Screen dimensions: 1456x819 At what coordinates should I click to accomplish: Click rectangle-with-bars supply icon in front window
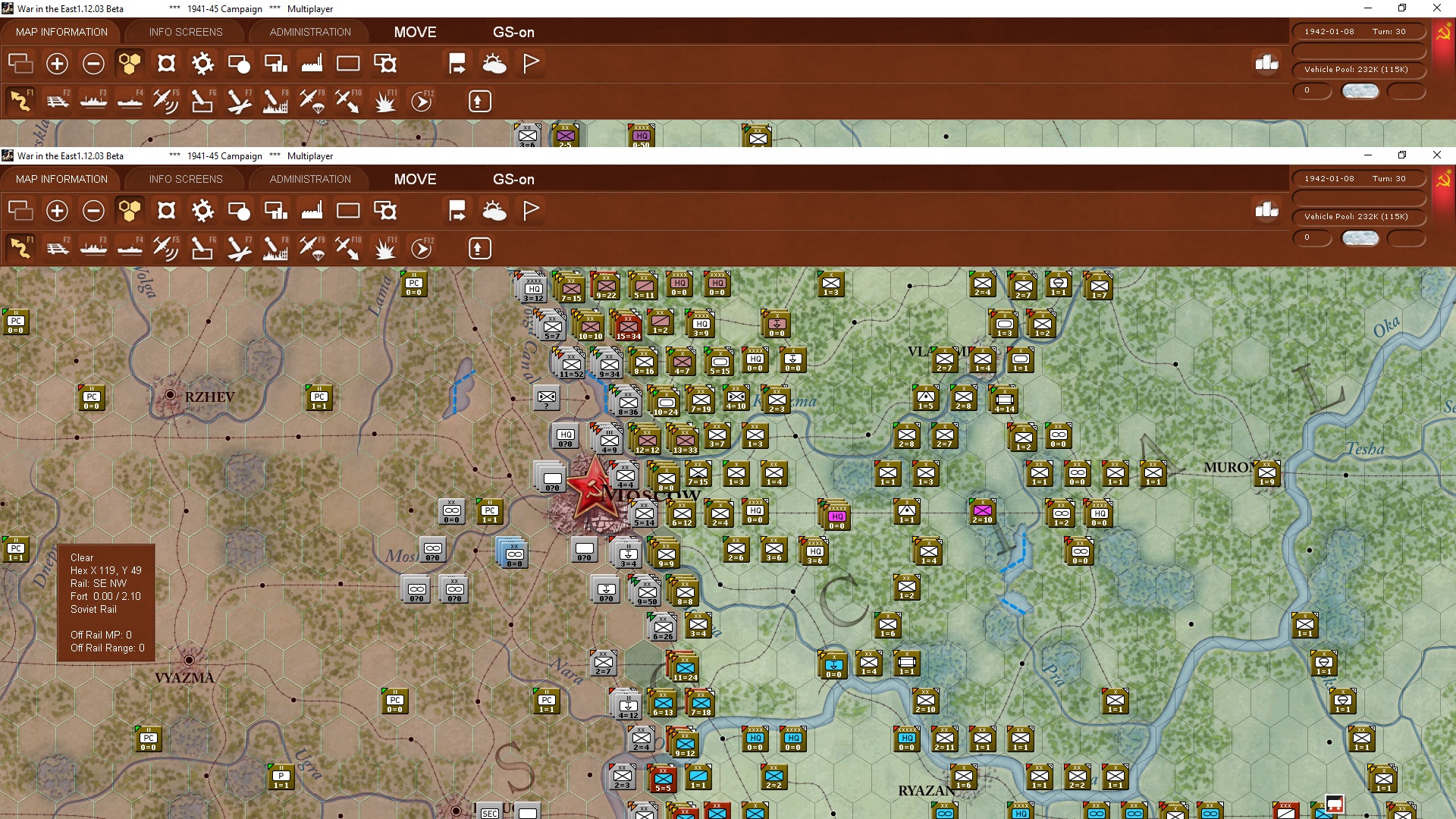tap(275, 211)
